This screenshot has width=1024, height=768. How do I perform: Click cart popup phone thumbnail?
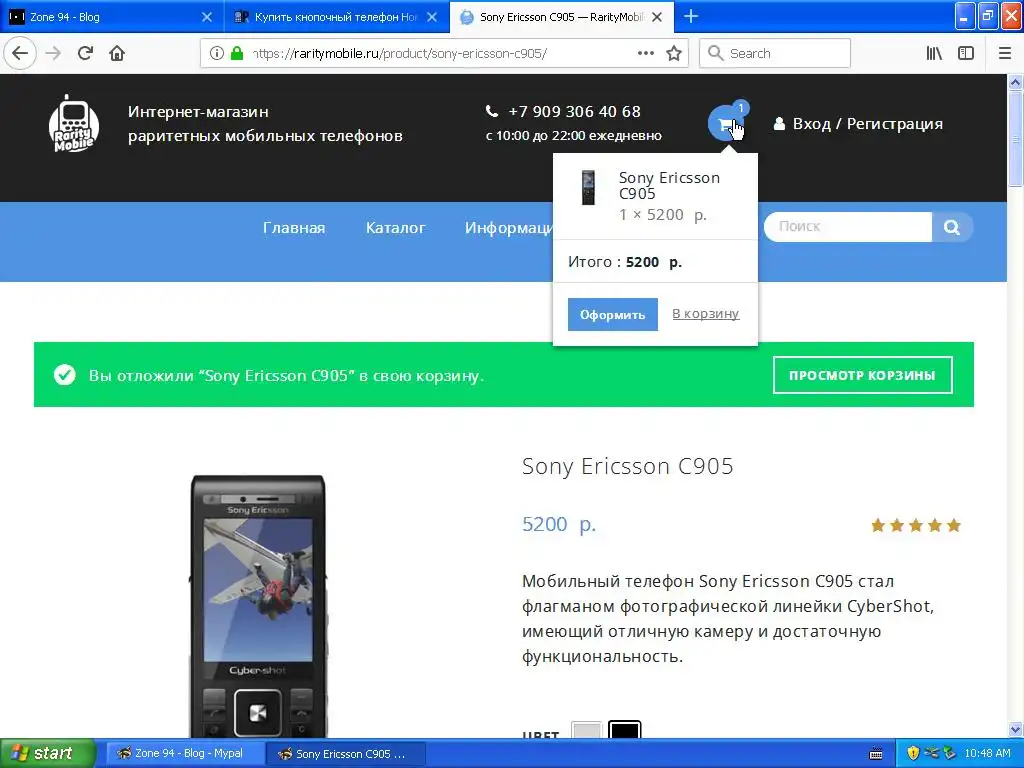click(x=588, y=187)
